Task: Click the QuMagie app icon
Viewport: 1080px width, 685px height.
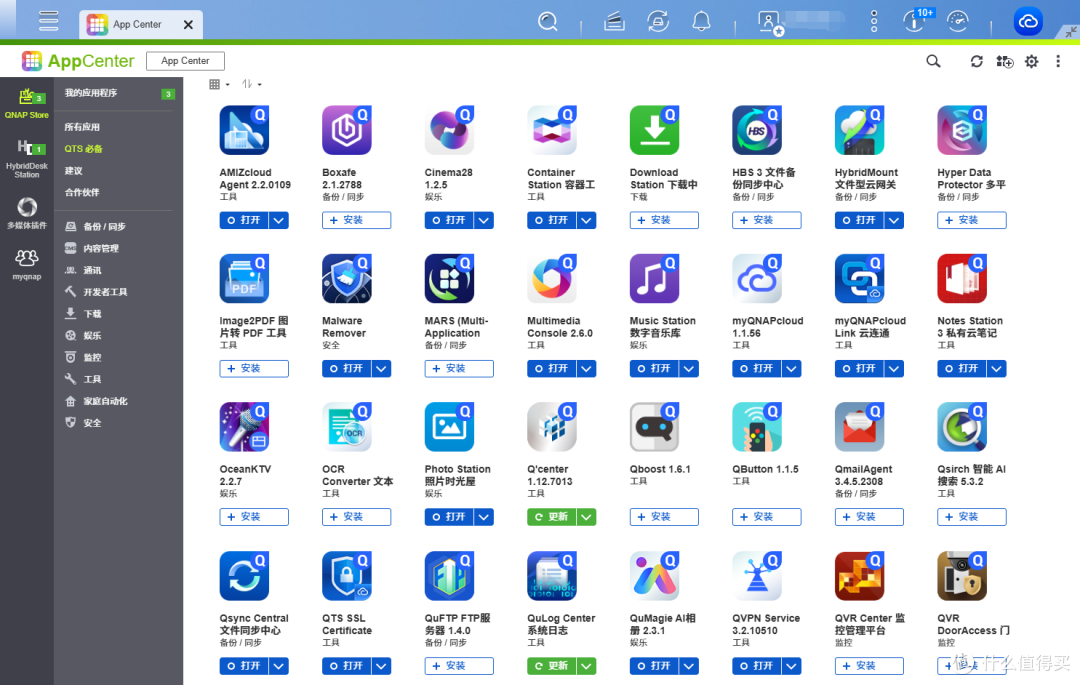Action: [x=654, y=576]
